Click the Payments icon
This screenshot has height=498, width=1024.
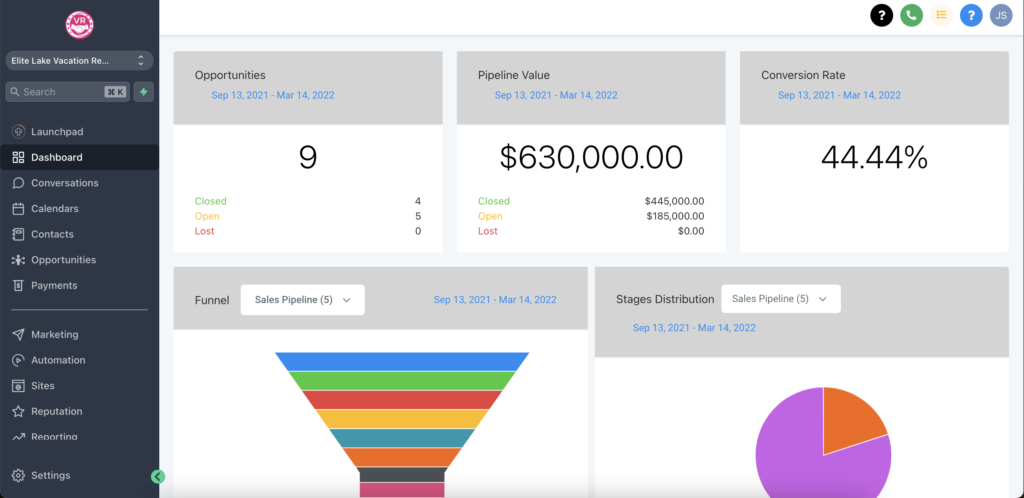pyautogui.click(x=18, y=285)
